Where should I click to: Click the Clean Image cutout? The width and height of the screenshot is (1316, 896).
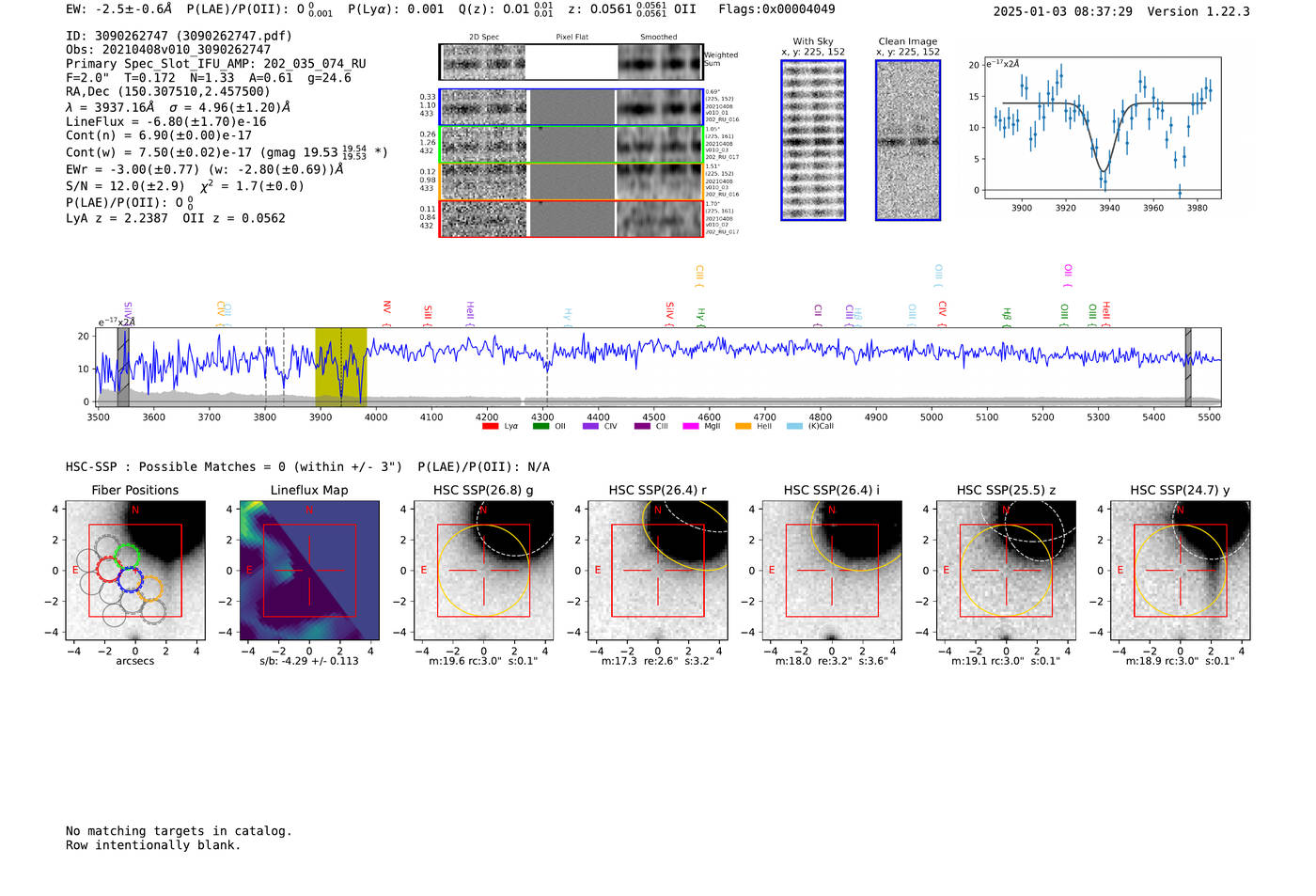(908, 141)
